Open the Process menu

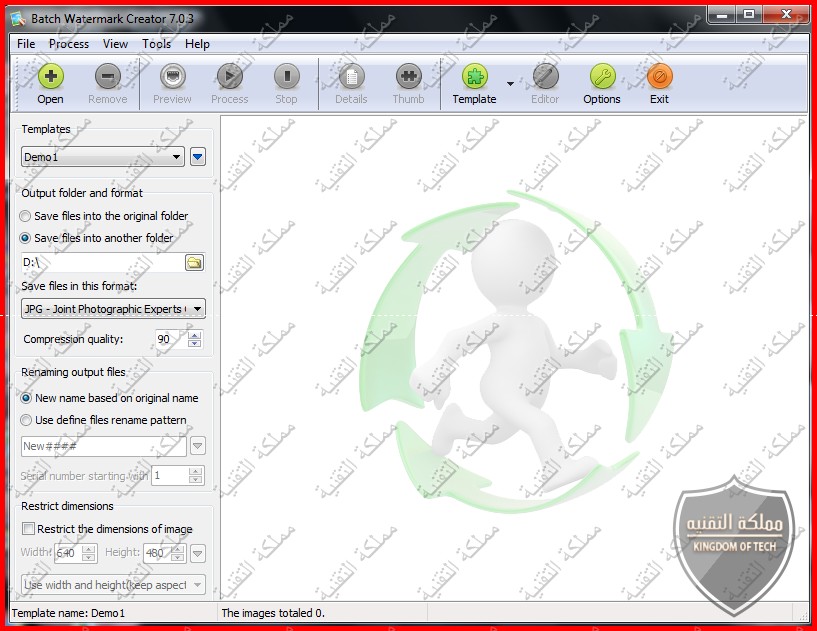coord(69,44)
